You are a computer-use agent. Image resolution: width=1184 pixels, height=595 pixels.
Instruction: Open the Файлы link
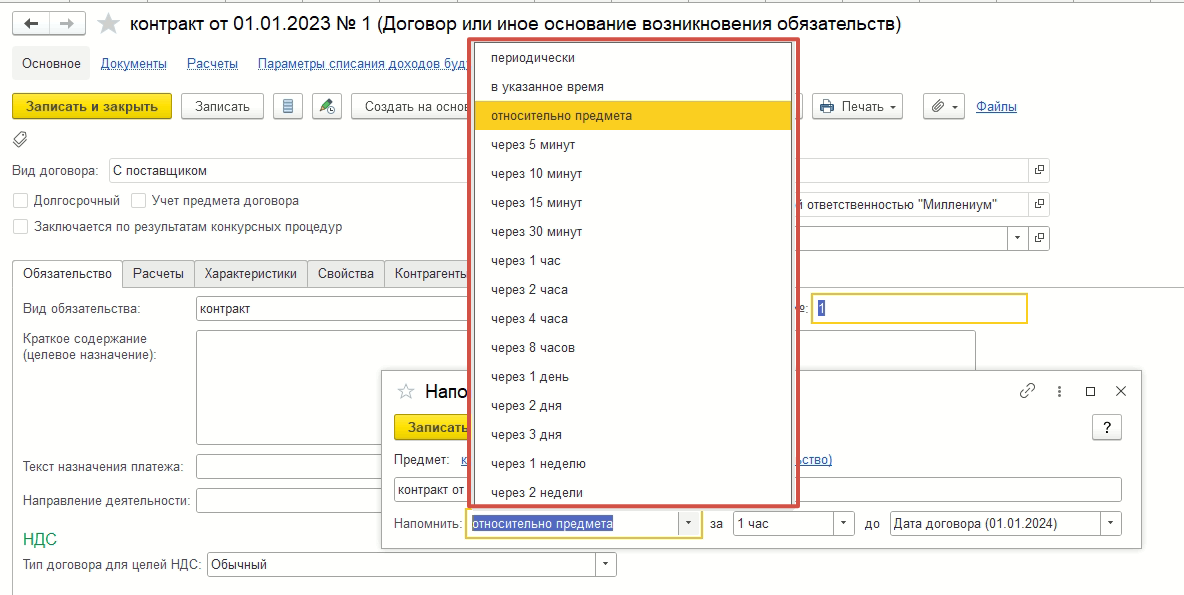996,106
